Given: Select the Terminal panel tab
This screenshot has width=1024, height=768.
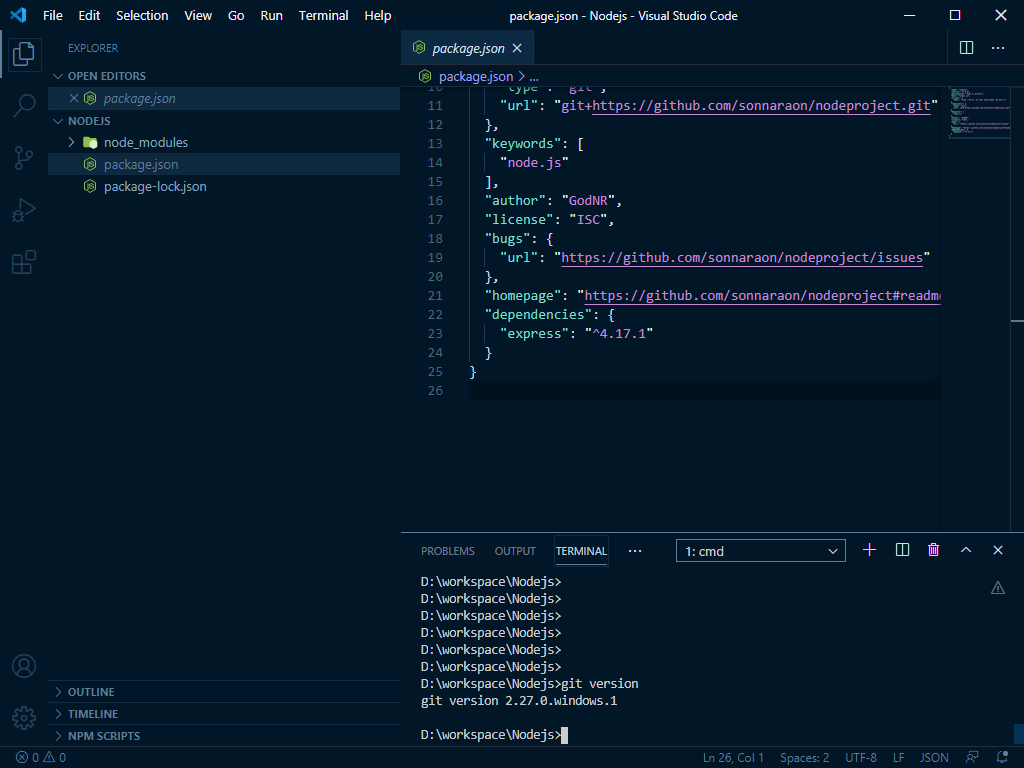Looking at the screenshot, I should coord(581,551).
